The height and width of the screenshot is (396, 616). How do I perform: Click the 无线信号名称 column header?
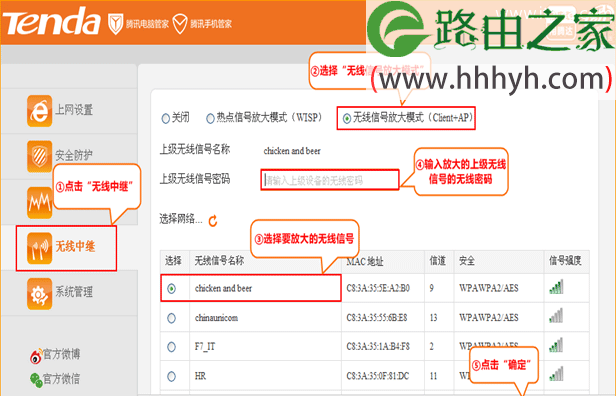pos(219,260)
